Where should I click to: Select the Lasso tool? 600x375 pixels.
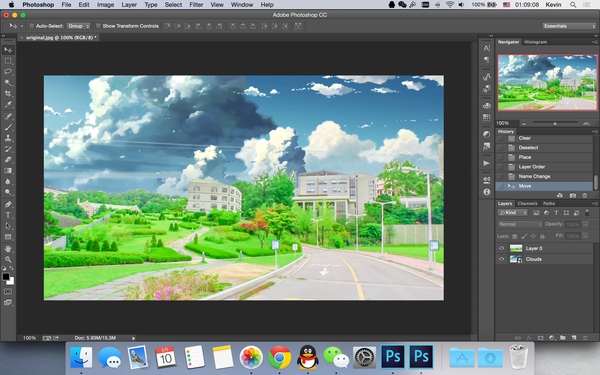(8, 72)
